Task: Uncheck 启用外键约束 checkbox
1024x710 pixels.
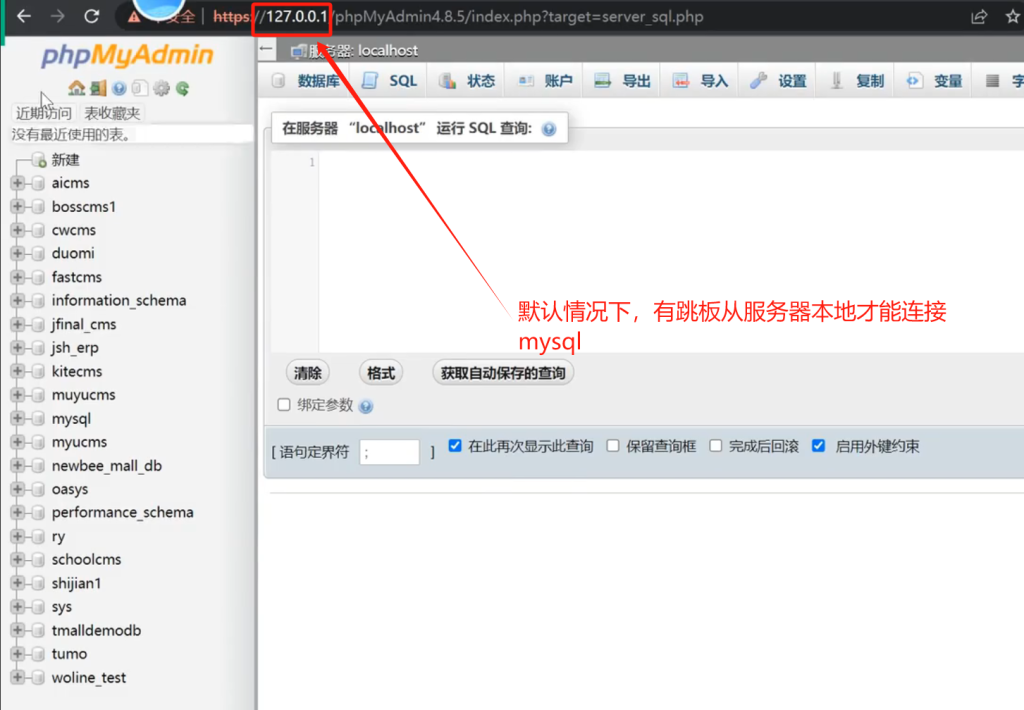Action: pos(818,446)
